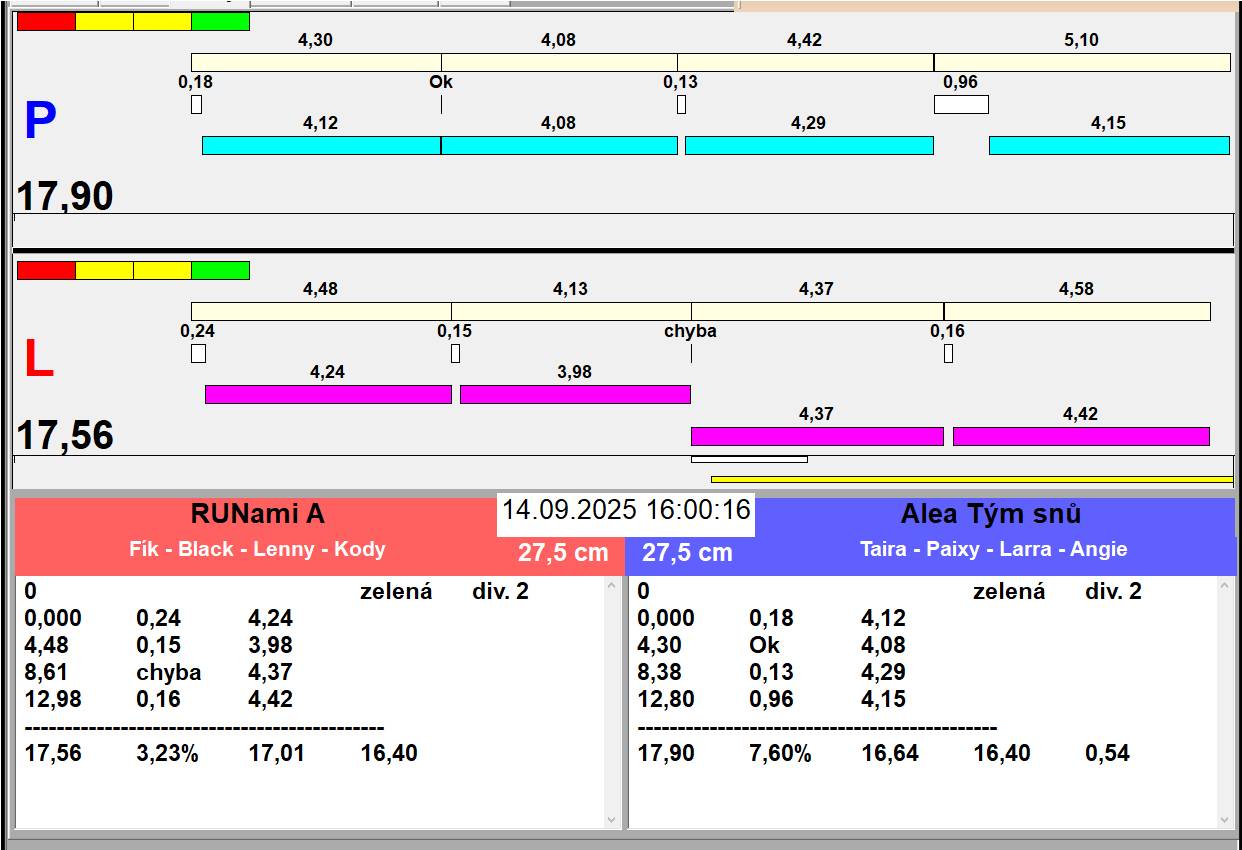The image size is (1242, 850).
Task: Click the magenta 3,98 run bar in lane L
Action: point(575,394)
